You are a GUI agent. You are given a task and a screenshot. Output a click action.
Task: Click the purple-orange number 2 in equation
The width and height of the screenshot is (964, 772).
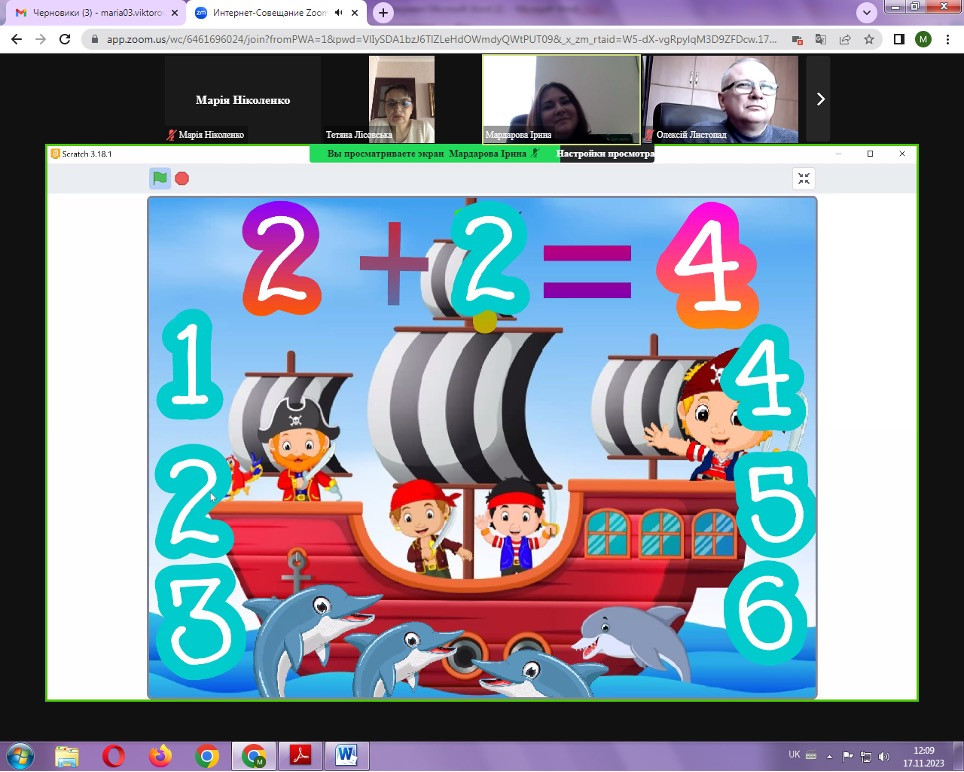click(281, 258)
